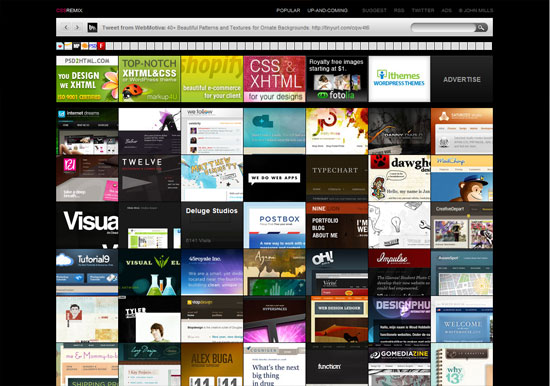Viewport: 550px width, 386px height.
Task: Open the WebMotiva avatar icon
Action: point(92,27)
